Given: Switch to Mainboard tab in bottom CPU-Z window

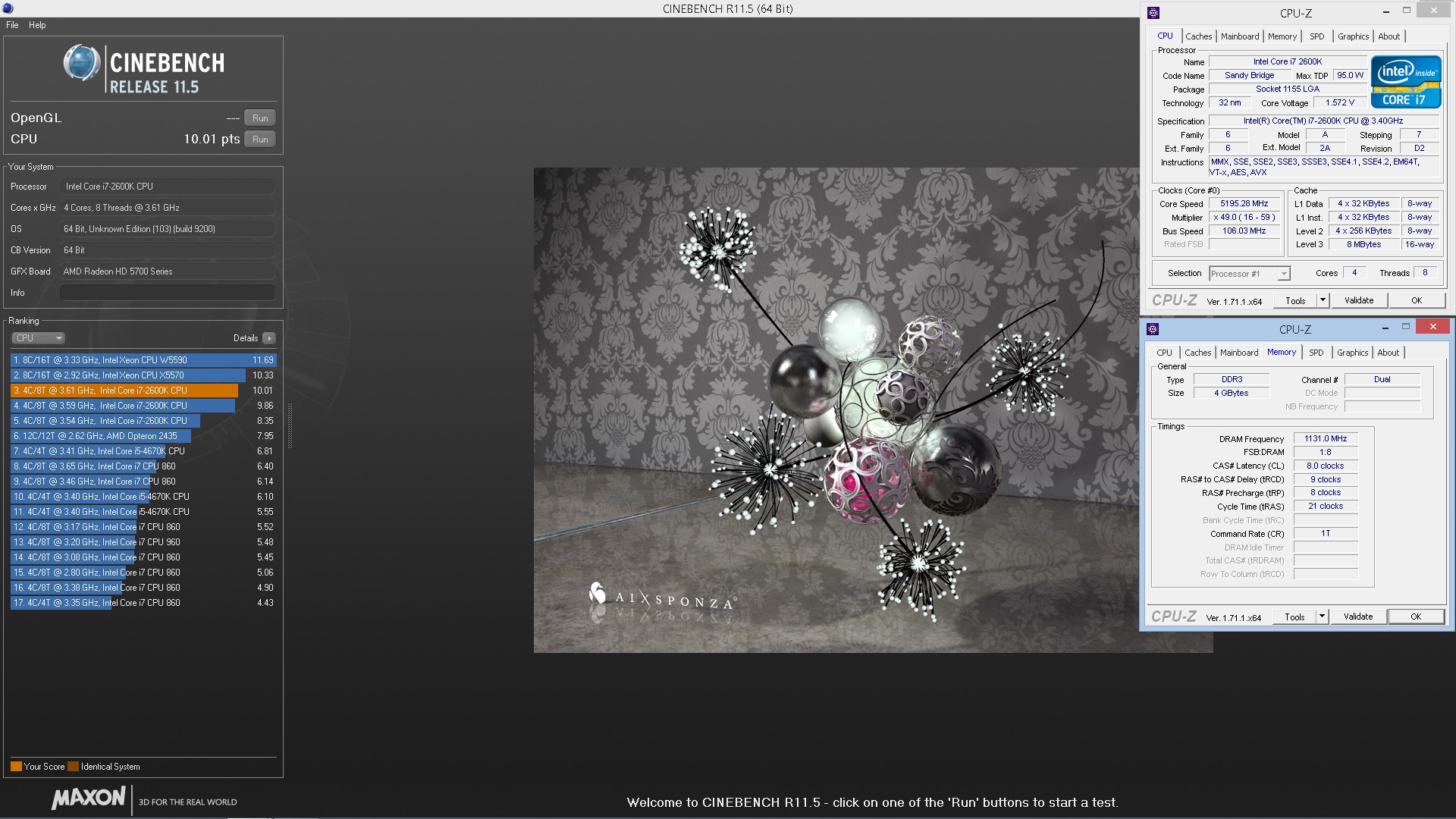Looking at the screenshot, I should tap(1239, 353).
